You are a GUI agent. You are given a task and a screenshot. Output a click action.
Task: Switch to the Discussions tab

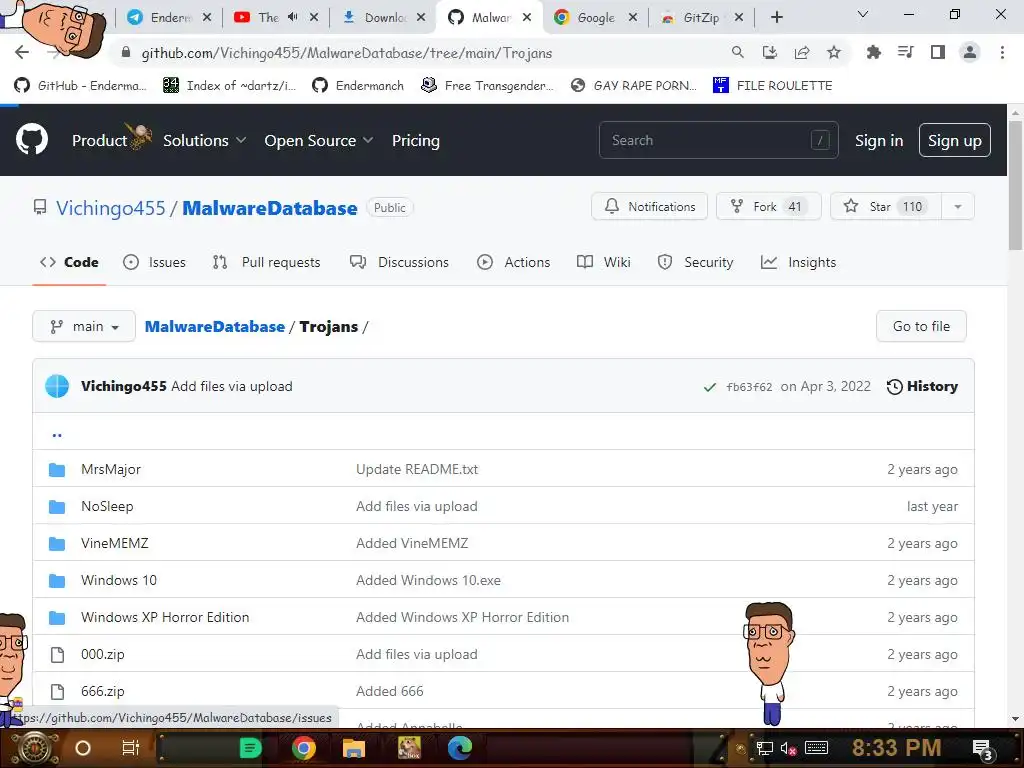tap(399, 262)
